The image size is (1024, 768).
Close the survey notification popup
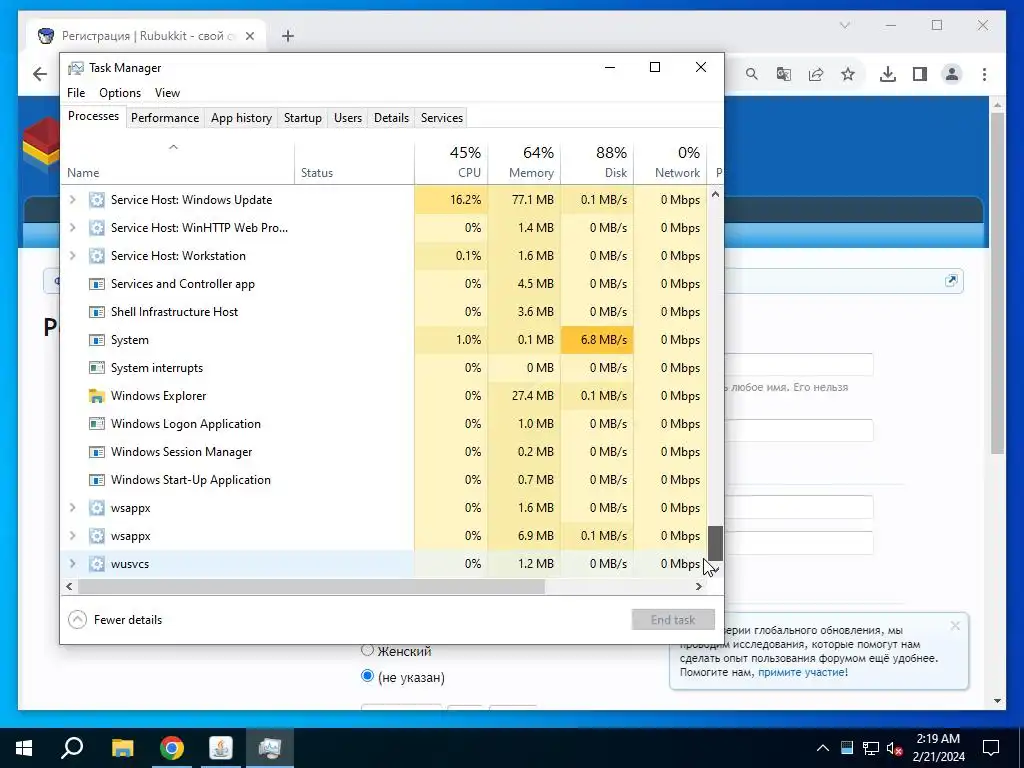(x=955, y=626)
